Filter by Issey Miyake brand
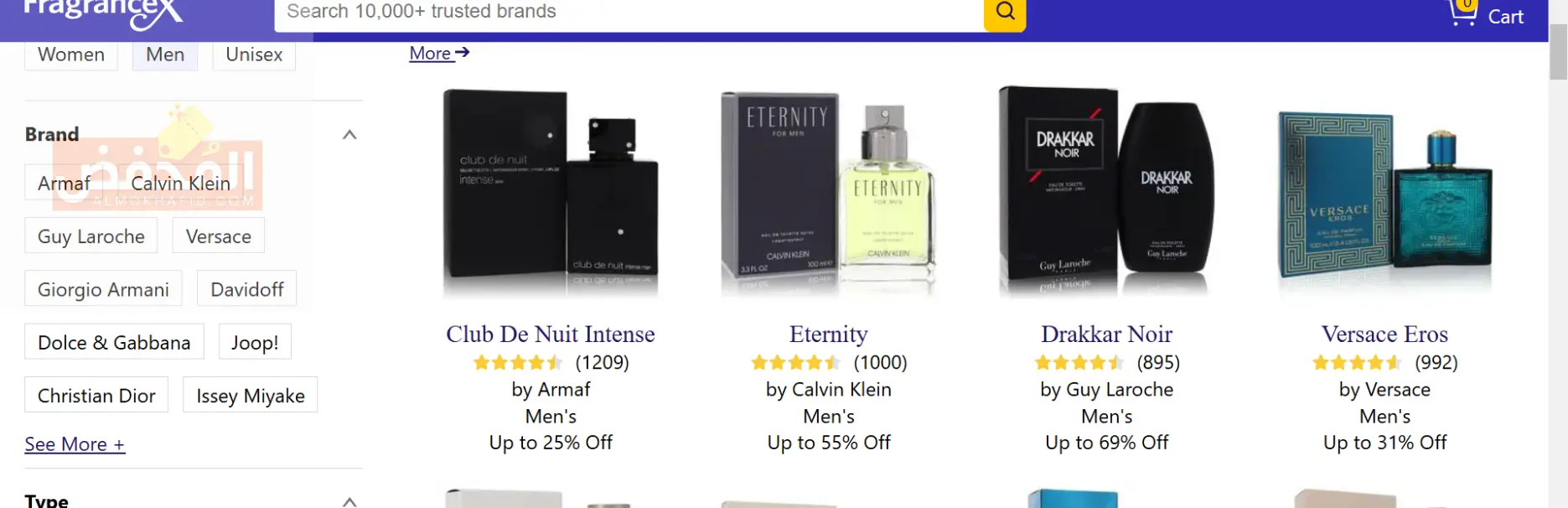This screenshot has width=1568, height=508. pyautogui.click(x=251, y=396)
